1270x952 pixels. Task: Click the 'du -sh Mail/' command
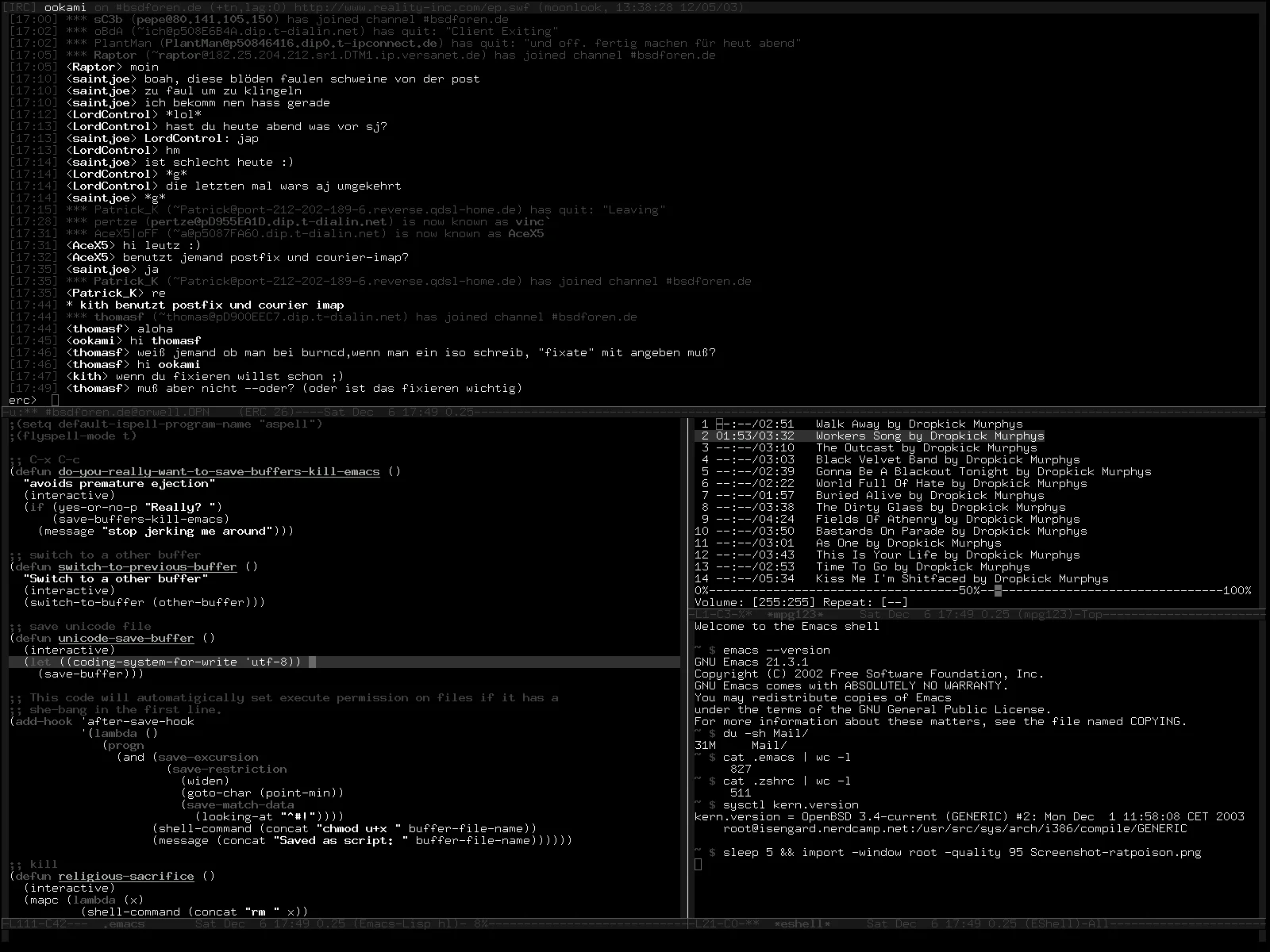(765, 733)
